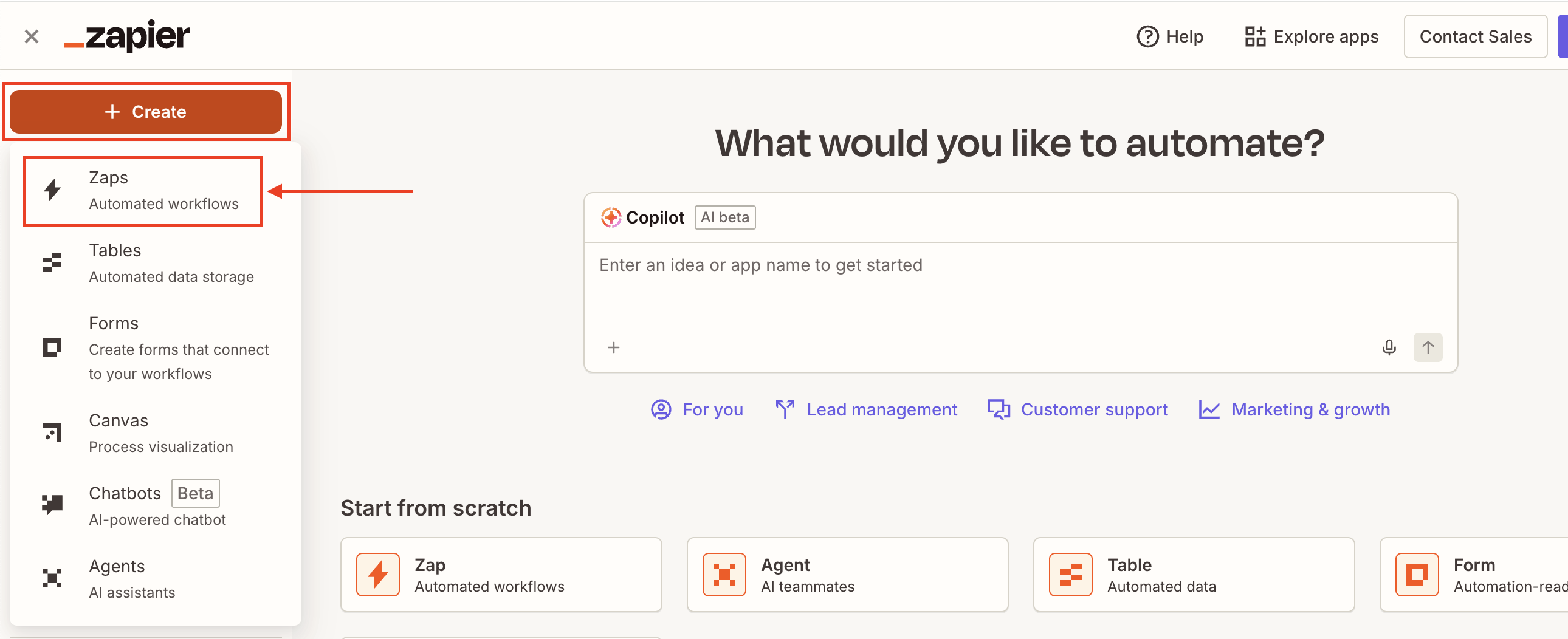Open Help from the top bar

(x=1170, y=36)
